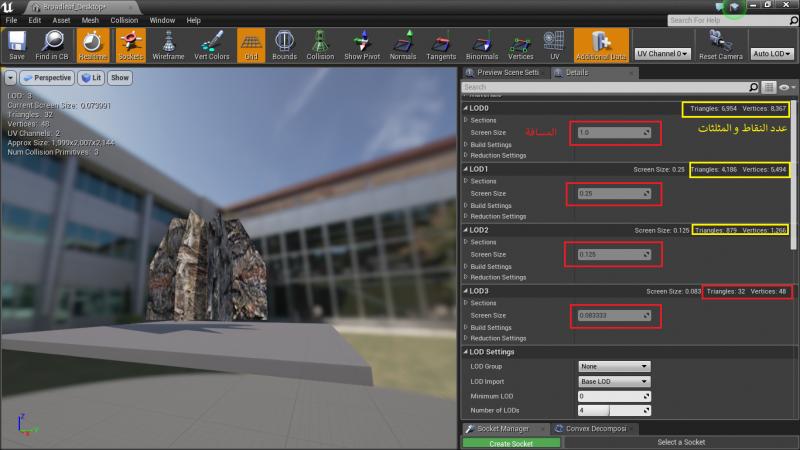Expand Build Settings under LOD0
Viewport: 800px width, 450px height.
point(466,145)
